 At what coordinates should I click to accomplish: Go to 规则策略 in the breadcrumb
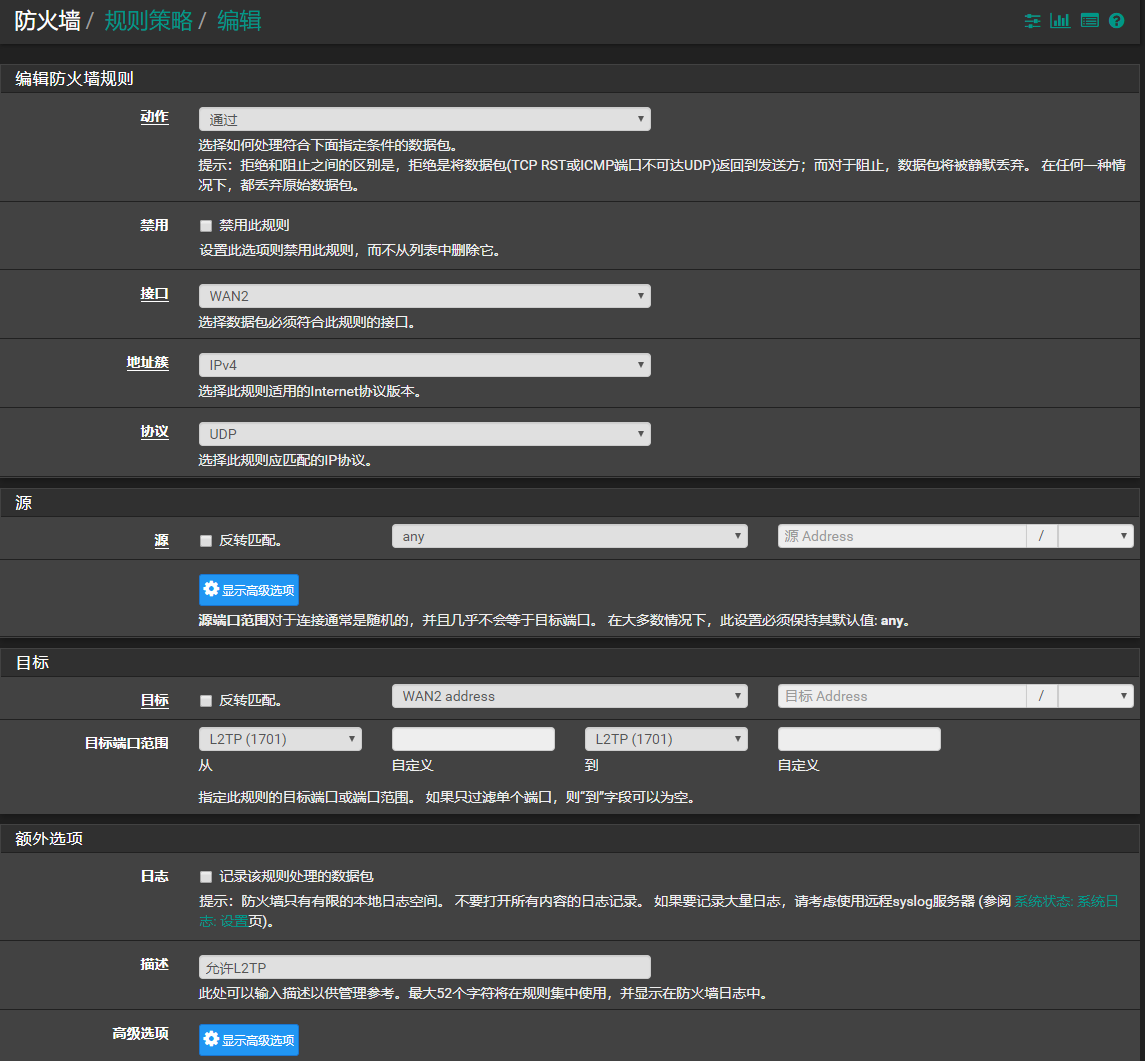pyautogui.click(x=149, y=21)
